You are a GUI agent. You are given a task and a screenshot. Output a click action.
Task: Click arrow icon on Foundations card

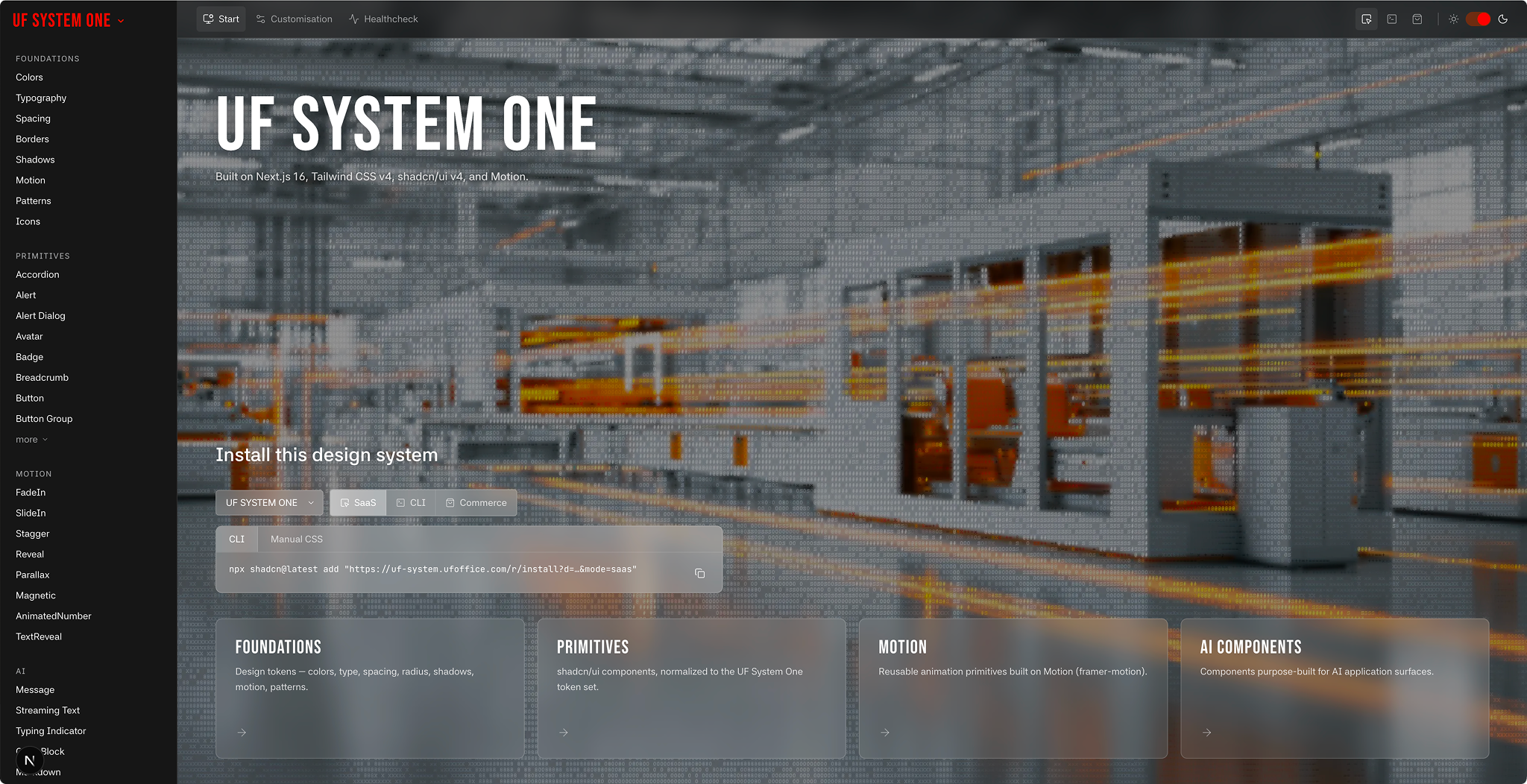point(242,733)
